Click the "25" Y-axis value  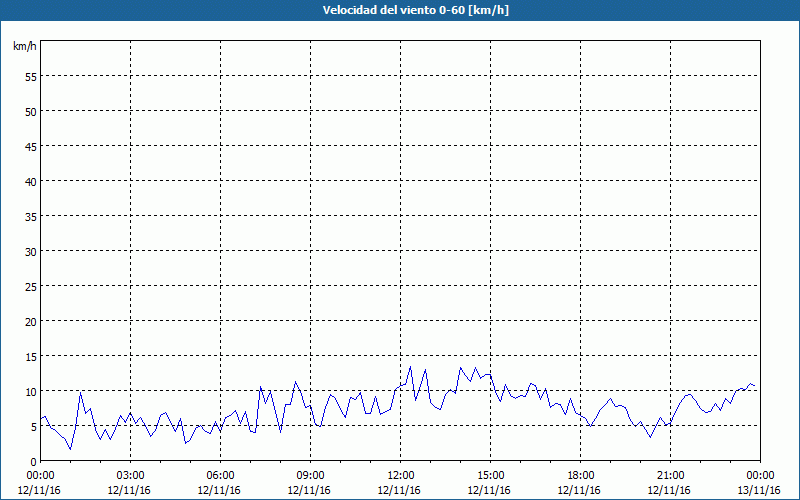point(31,286)
